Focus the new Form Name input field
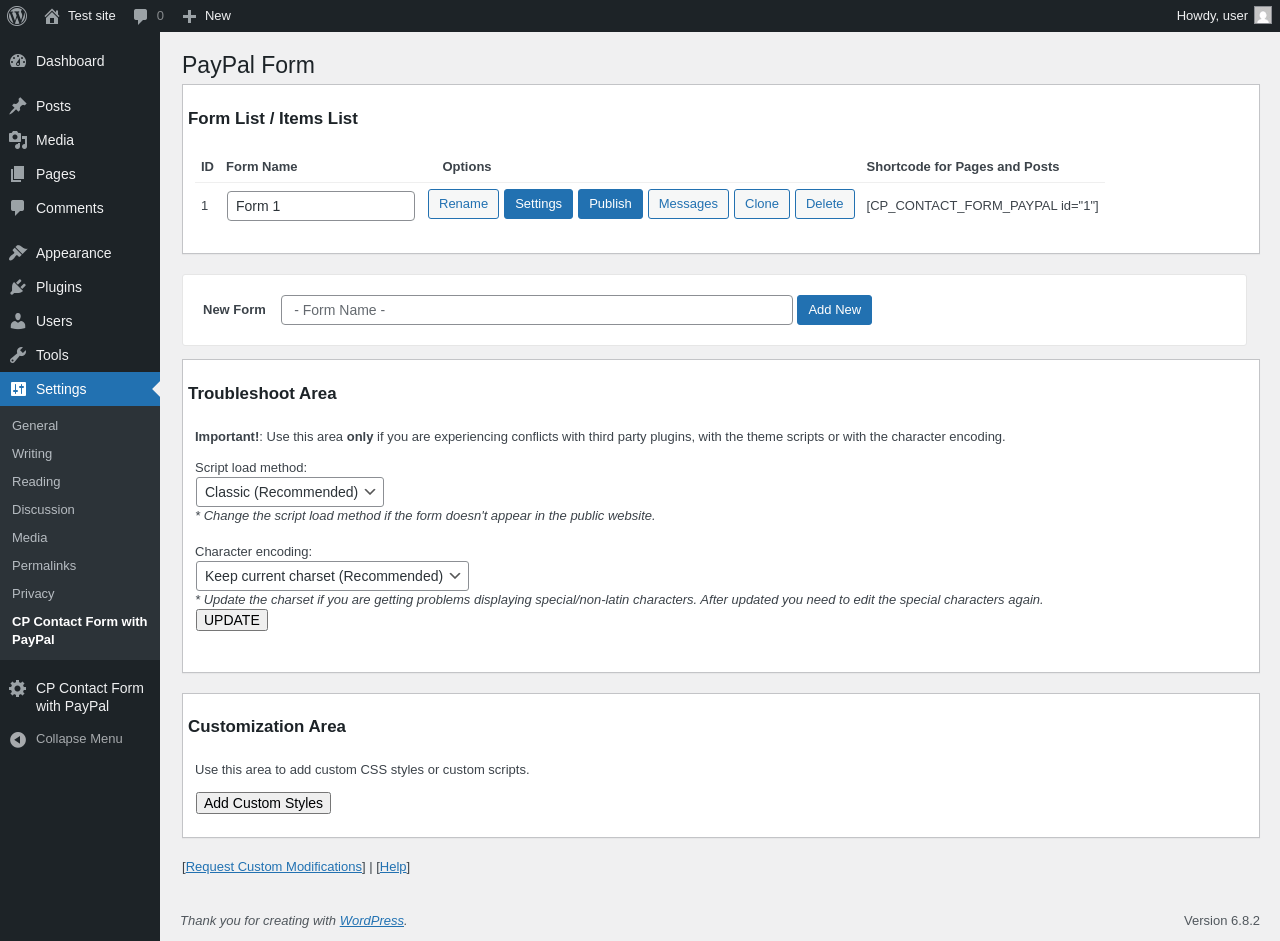The width and height of the screenshot is (1280, 941). point(537,310)
